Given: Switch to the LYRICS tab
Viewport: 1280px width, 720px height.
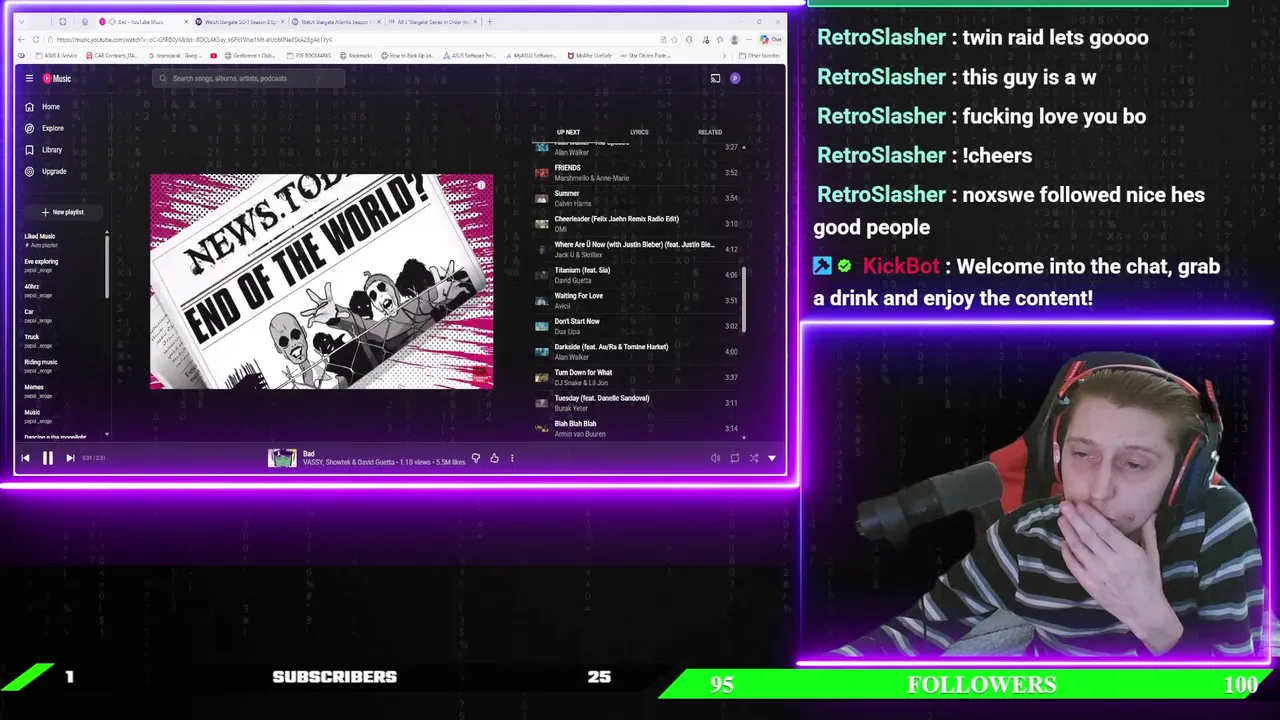Looking at the screenshot, I should click(x=639, y=132).
